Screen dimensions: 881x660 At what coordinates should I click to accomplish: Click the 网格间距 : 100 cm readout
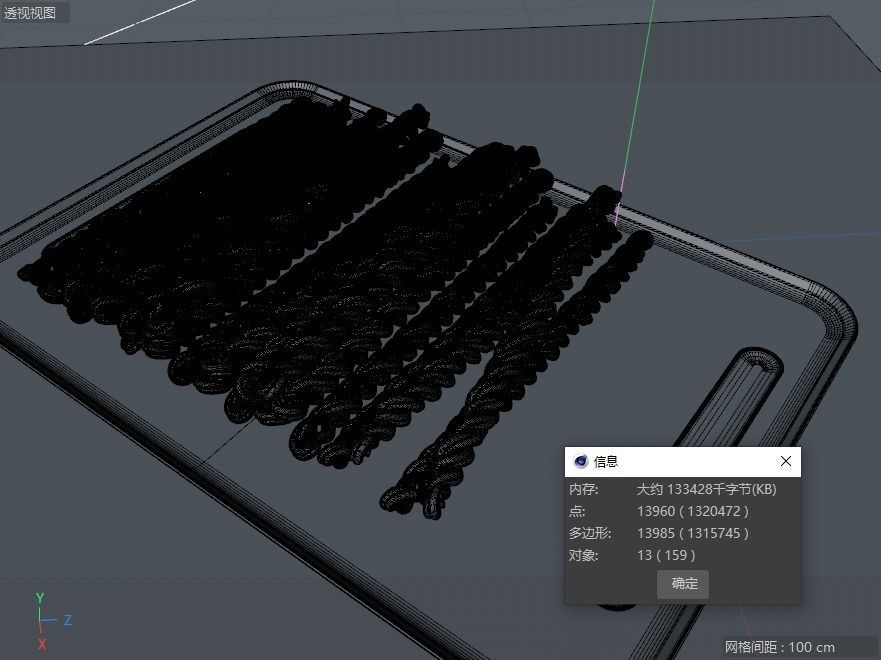pyautogui.click(x=780, y=647)
